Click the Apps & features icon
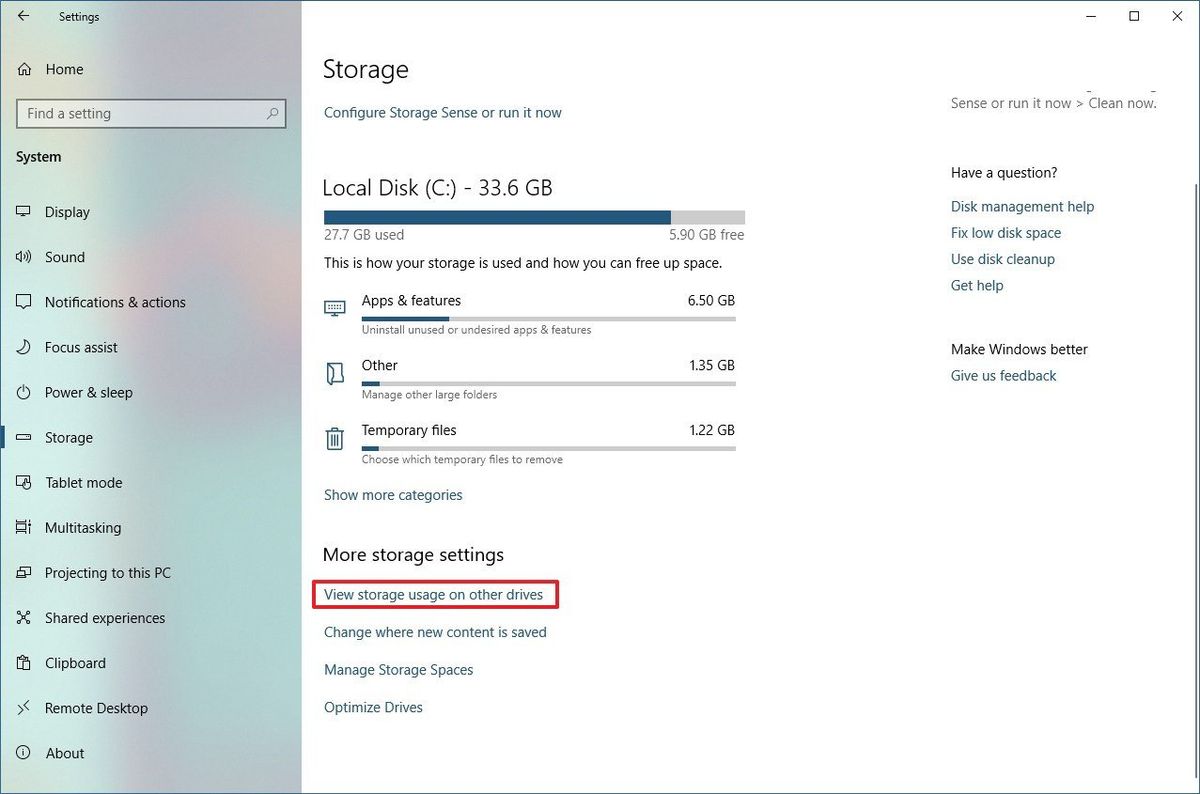Image resolution: width=1200 pixels, height=794 pixels. [335, 307]
